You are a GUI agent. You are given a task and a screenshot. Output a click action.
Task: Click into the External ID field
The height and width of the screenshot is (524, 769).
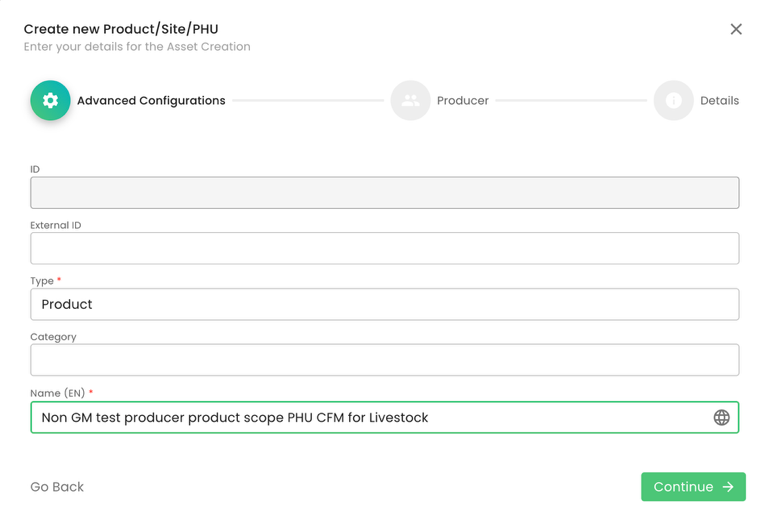(384, 249)
